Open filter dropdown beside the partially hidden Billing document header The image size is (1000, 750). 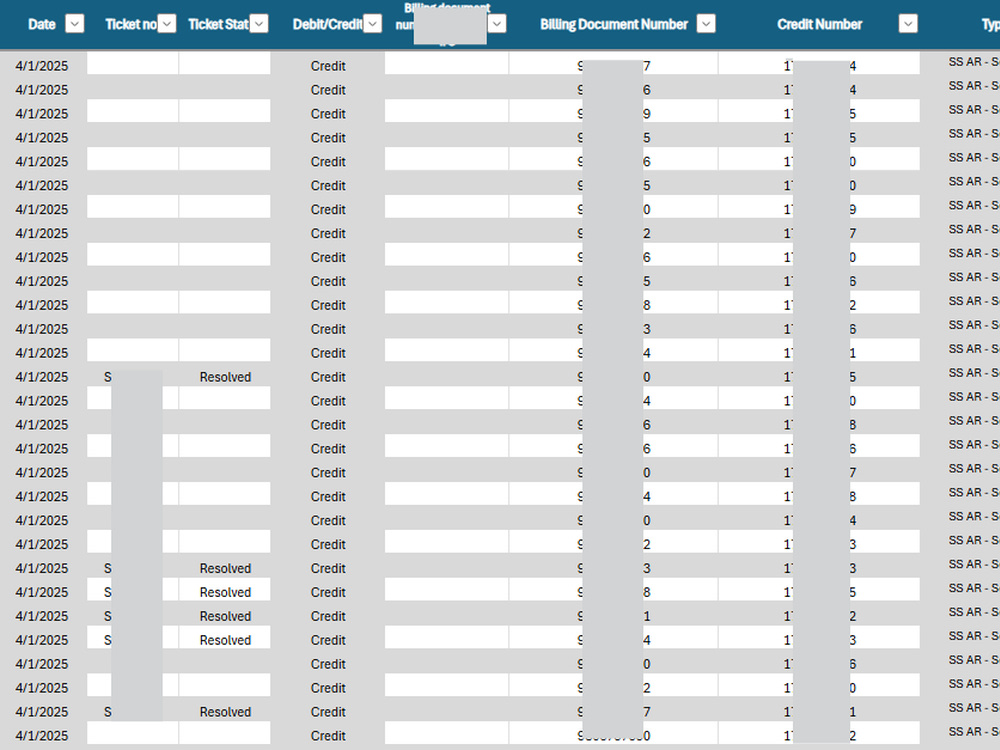click(497, 24)
